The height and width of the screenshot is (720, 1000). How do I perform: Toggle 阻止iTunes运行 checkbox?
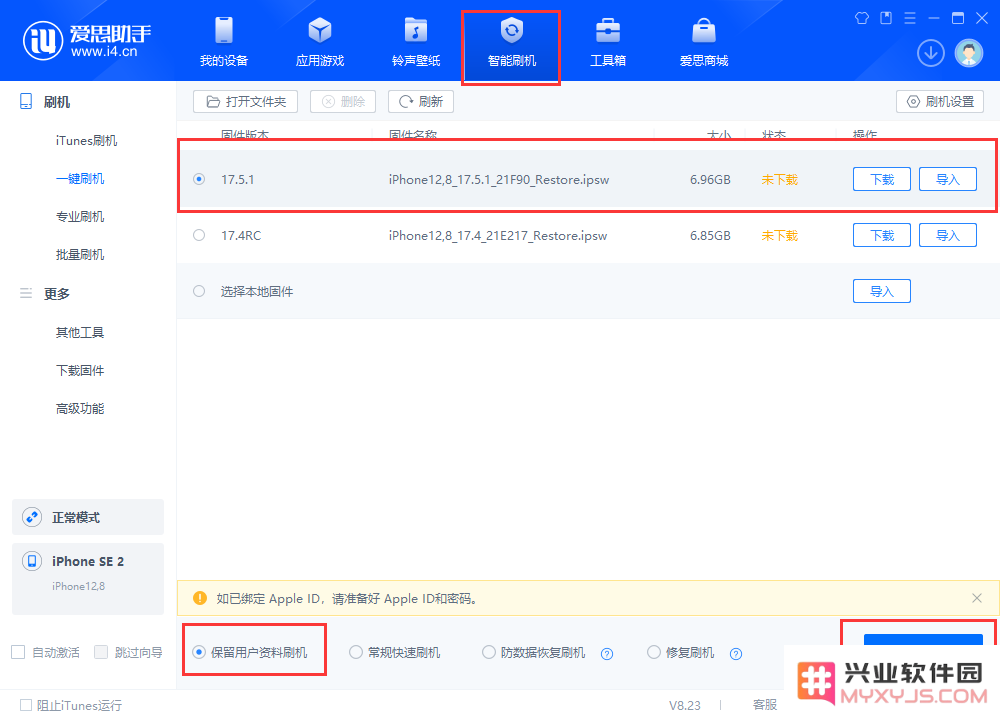26,705
